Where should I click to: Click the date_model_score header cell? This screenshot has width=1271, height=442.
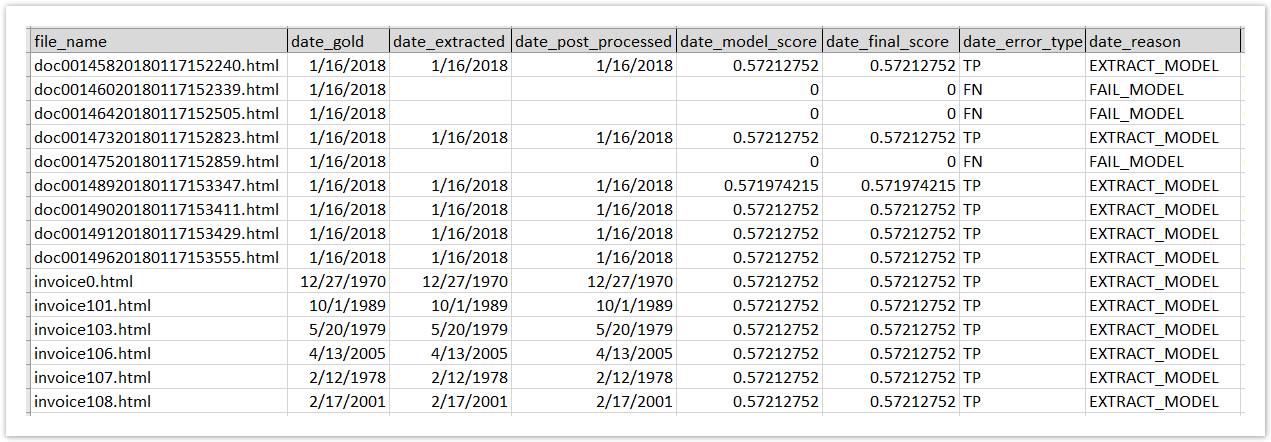point(749,42)
